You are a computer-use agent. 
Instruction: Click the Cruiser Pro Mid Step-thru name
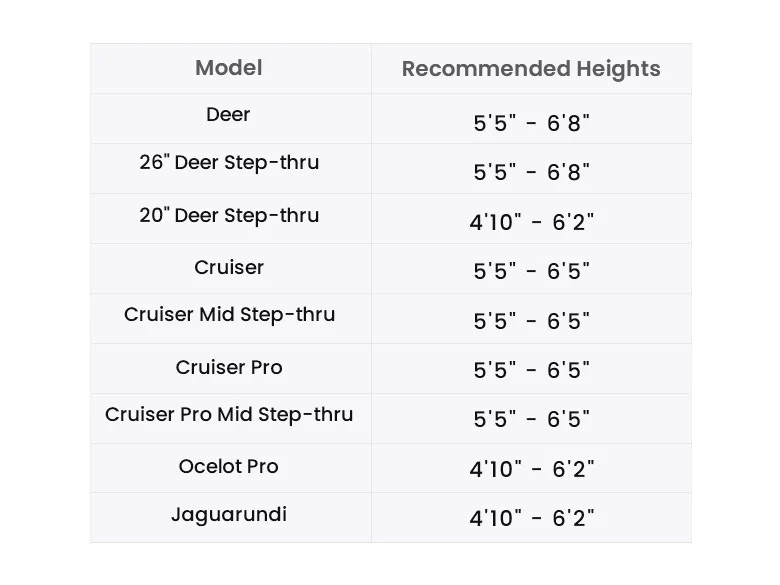tap(229, 414)
